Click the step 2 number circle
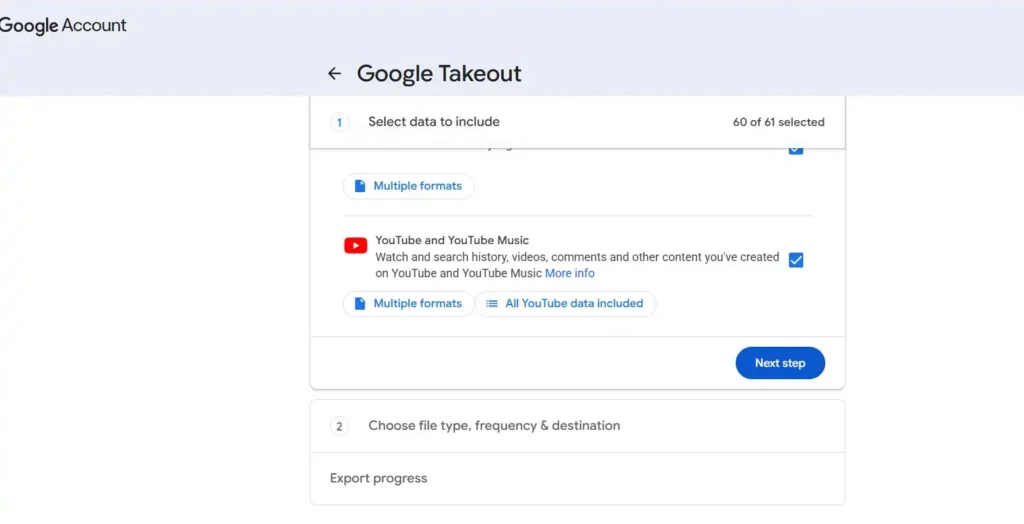Screen dimensions: 1024x524 339,426
